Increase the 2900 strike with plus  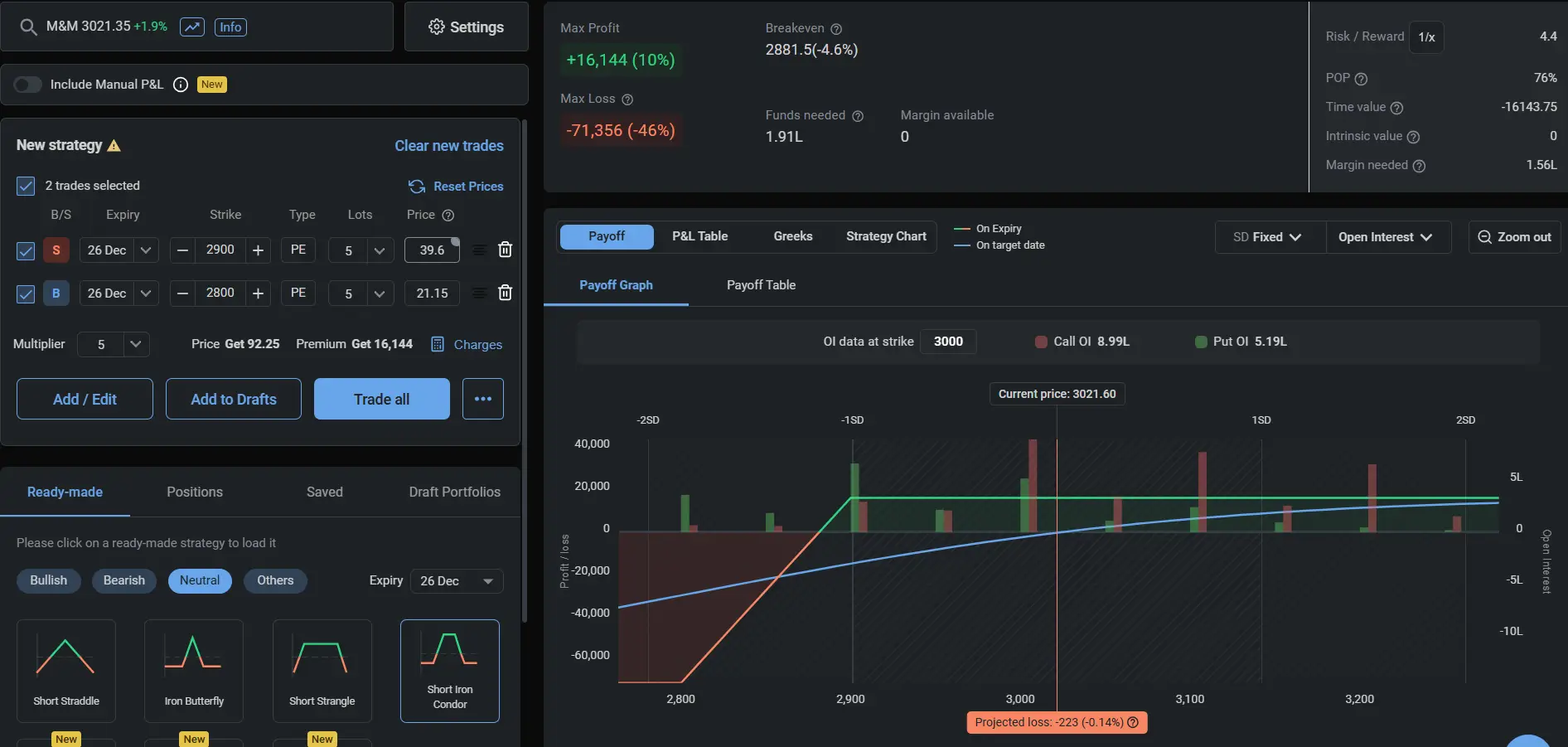(258, 250)
